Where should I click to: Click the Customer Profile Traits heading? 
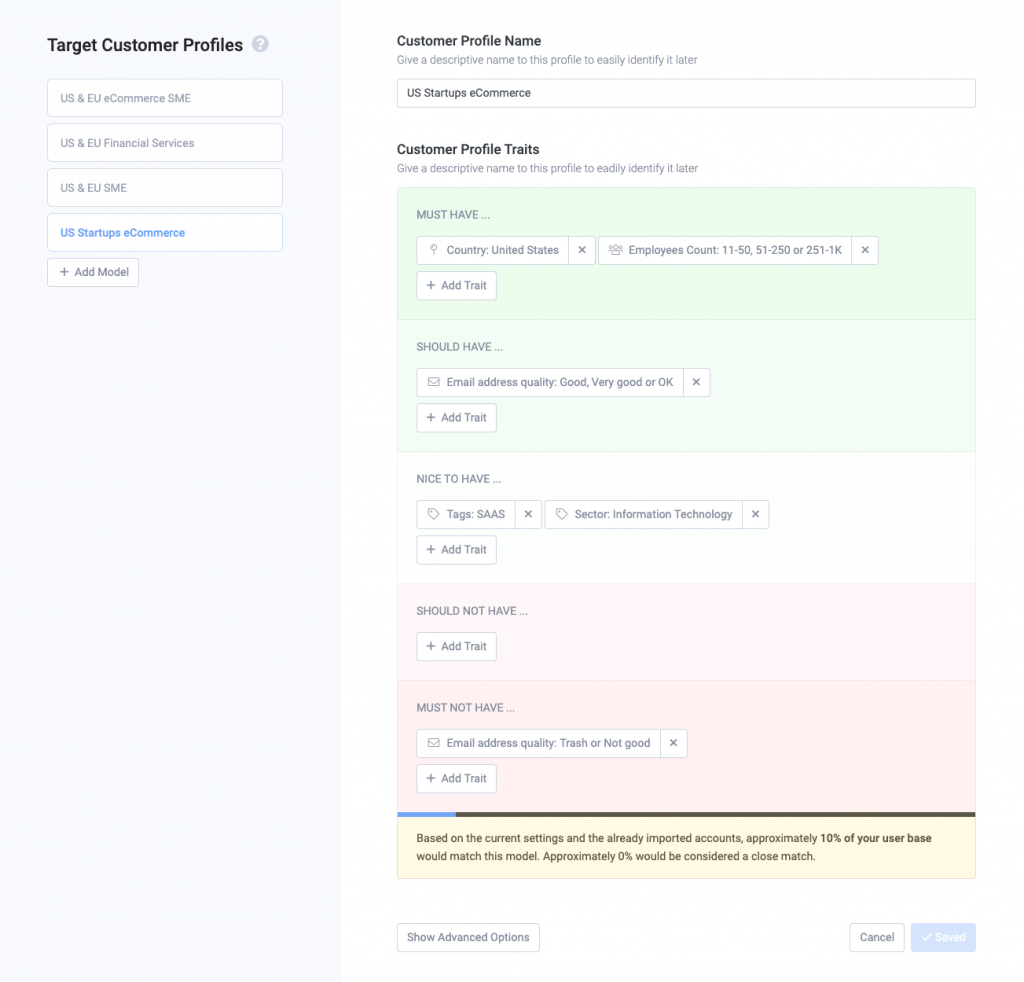click(468, 149)
